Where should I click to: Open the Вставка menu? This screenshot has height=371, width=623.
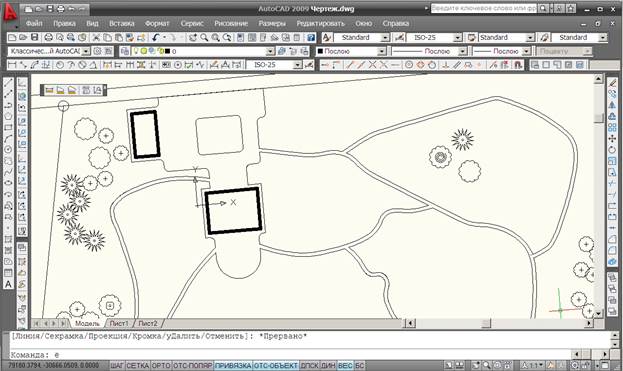click(122, 23)
